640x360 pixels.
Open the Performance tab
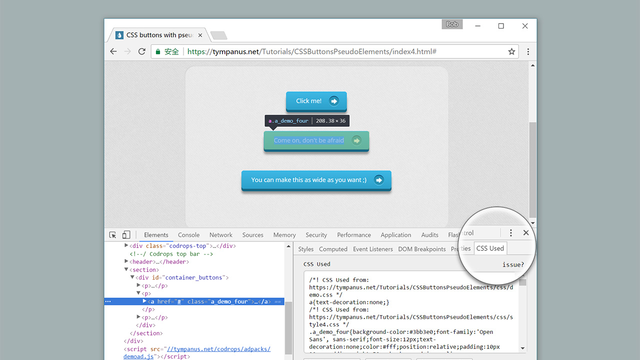[354, 235]
